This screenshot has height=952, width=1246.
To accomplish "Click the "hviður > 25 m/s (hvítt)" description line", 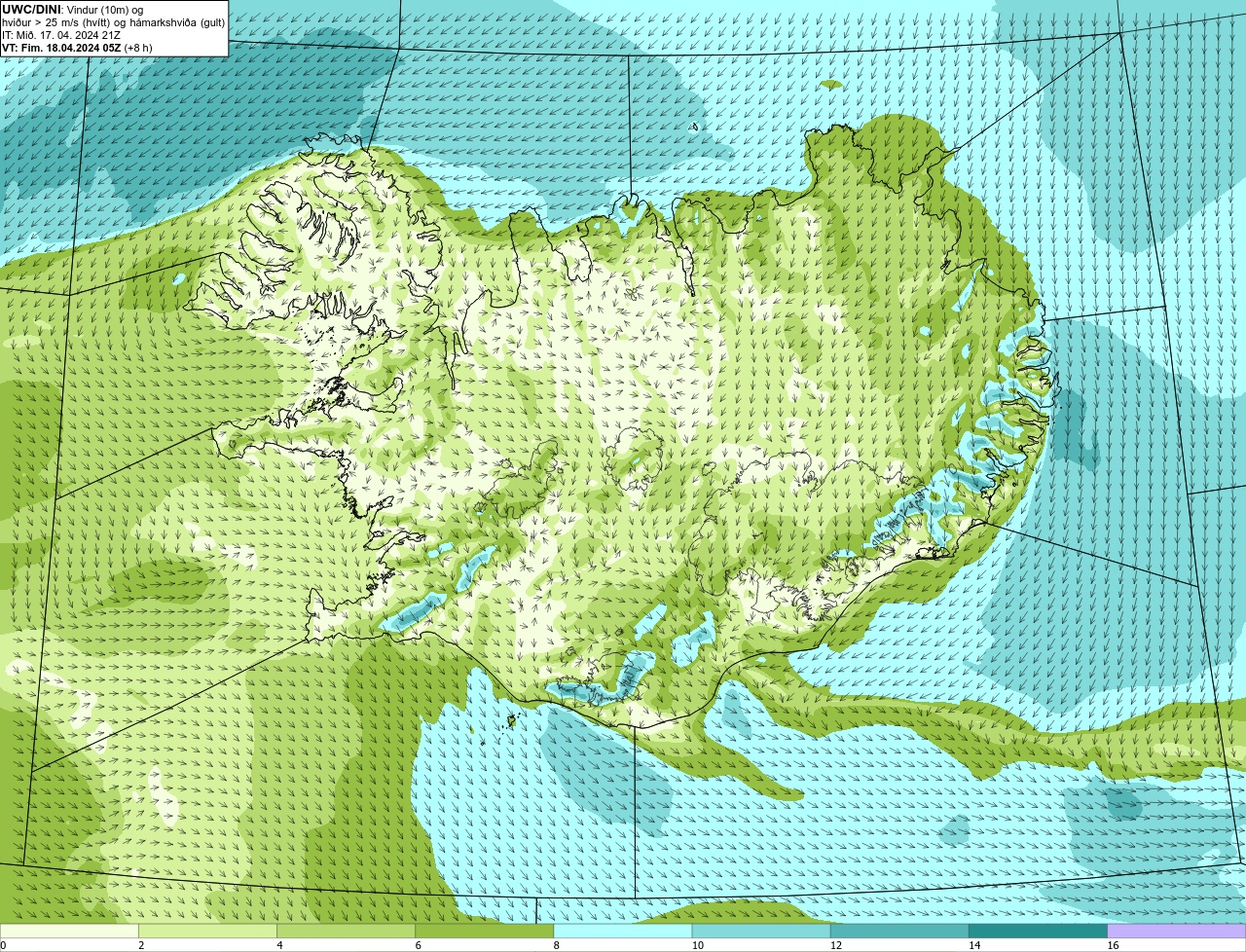I will click(x=113, y=21).
